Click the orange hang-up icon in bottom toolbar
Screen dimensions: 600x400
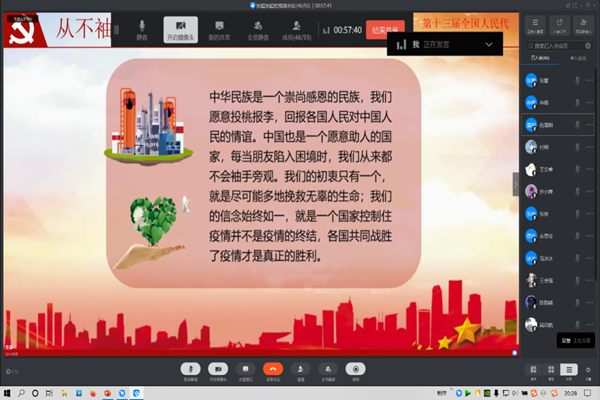coord(273,369)
